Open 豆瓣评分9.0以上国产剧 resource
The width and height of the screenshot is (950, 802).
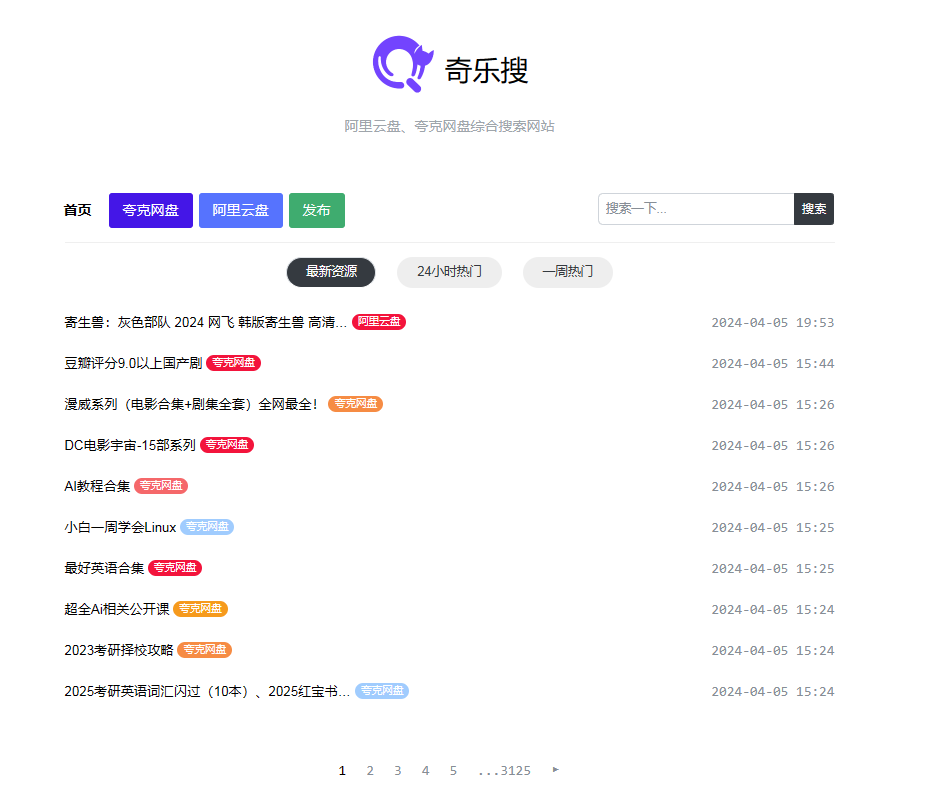coord(133,363)
